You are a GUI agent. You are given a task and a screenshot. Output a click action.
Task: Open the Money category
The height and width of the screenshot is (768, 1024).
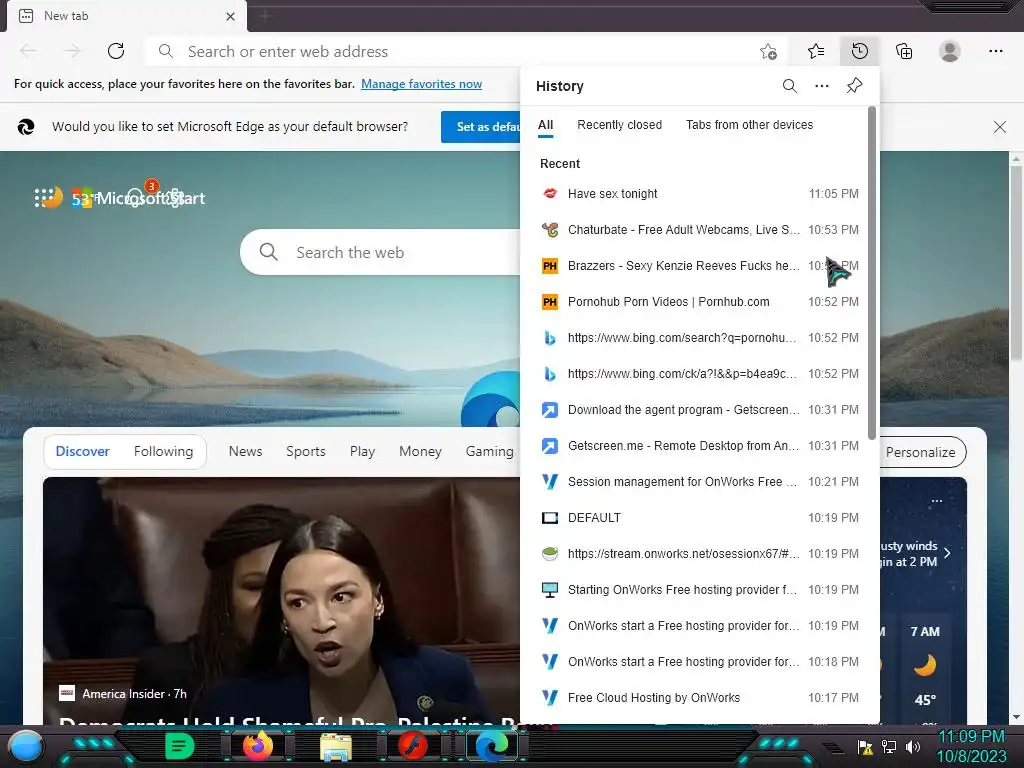420,451
